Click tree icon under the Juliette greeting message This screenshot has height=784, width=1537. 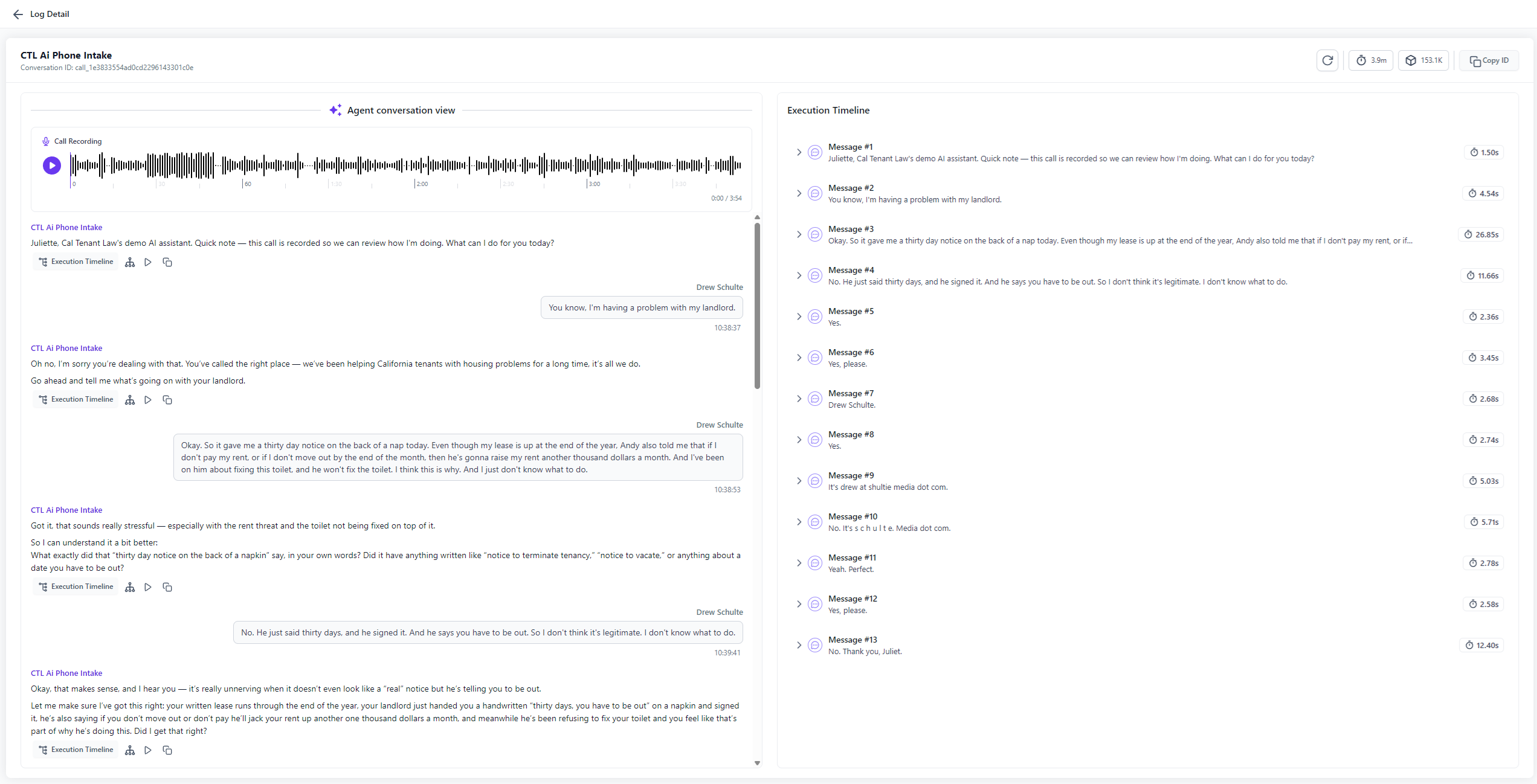tap(129, 262)
